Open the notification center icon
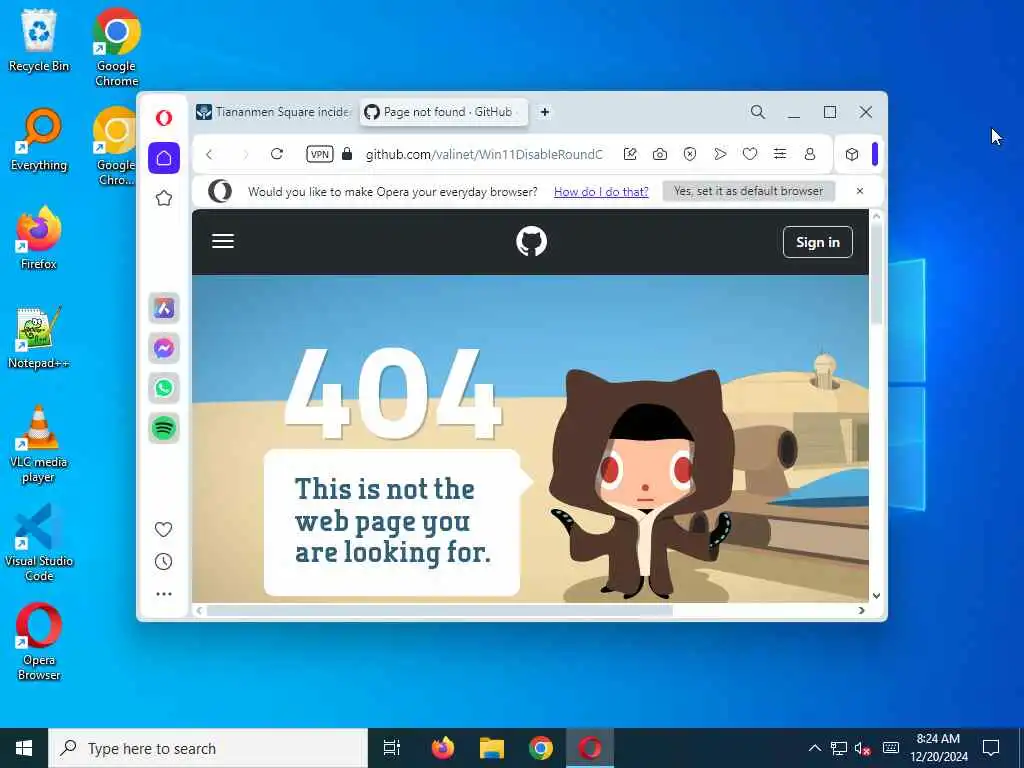This screenshot has width=1024, height=768. pos(991,748)
